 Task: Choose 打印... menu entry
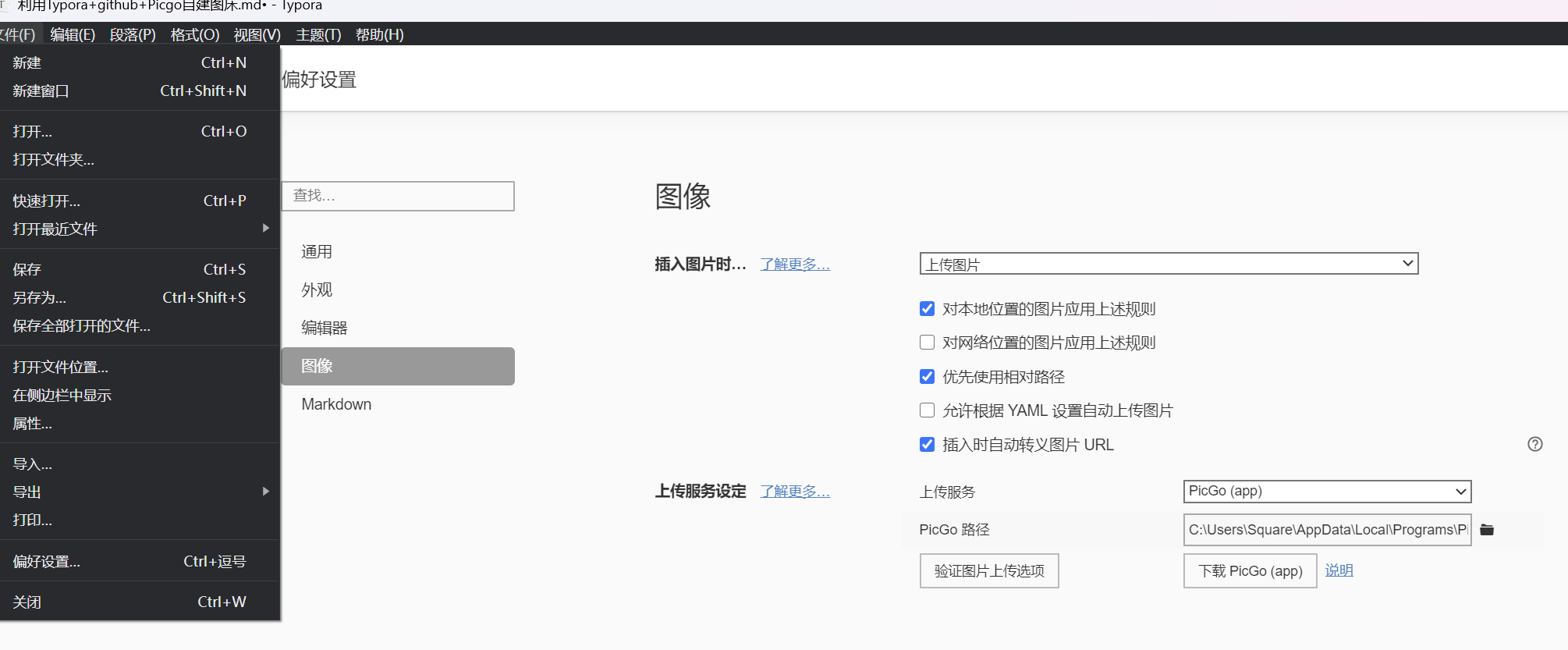point(140,520)
